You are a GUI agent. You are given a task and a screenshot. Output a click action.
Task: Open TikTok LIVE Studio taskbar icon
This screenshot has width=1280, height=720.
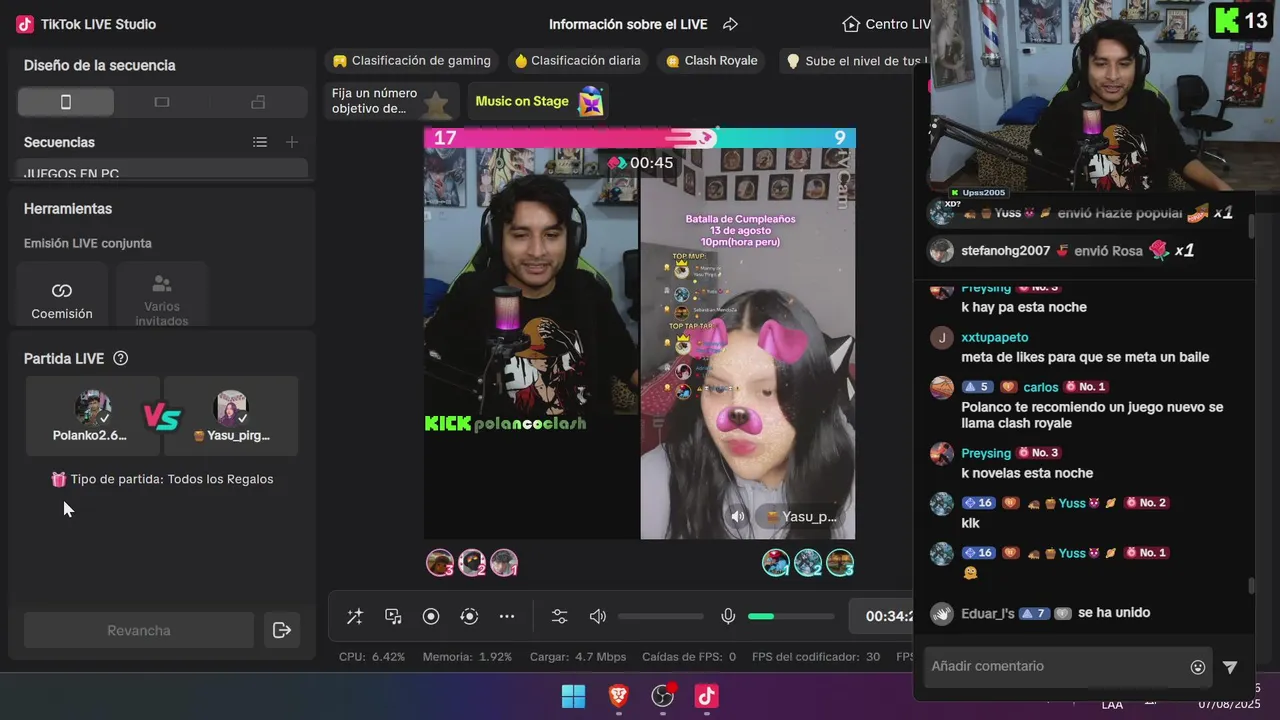coord(706,696)
